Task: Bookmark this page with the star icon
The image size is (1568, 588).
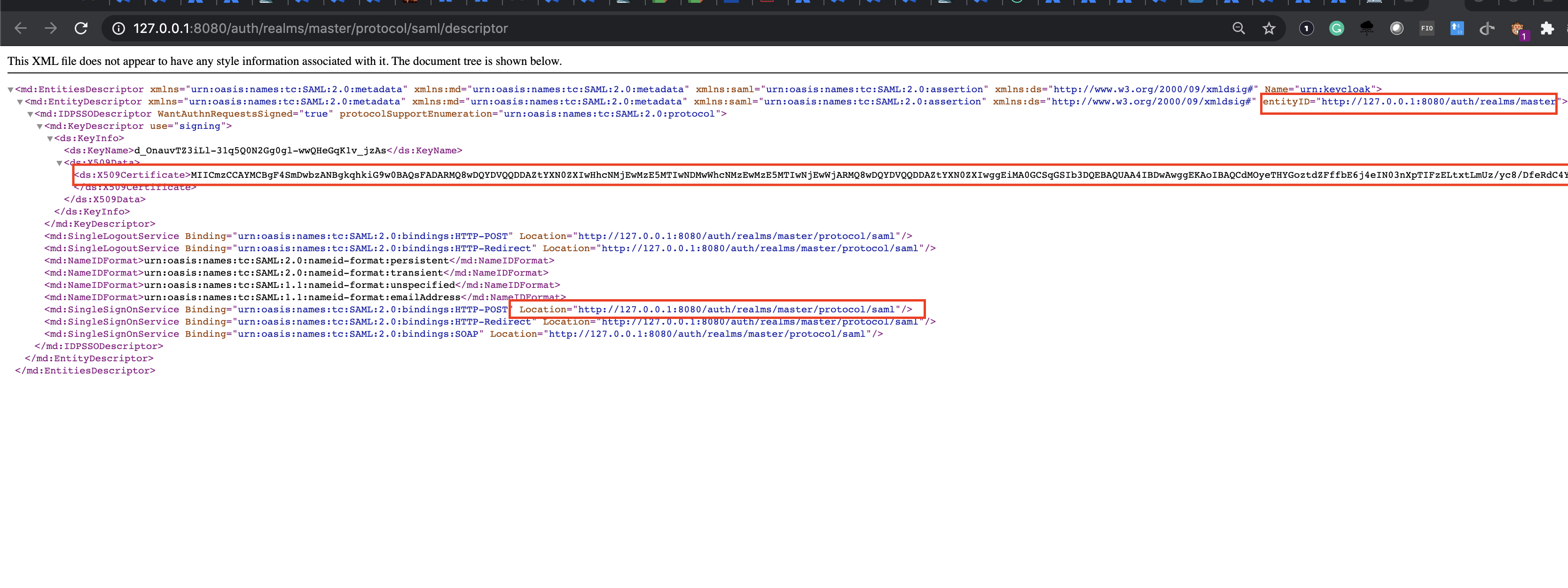Action: (1269, 28)
